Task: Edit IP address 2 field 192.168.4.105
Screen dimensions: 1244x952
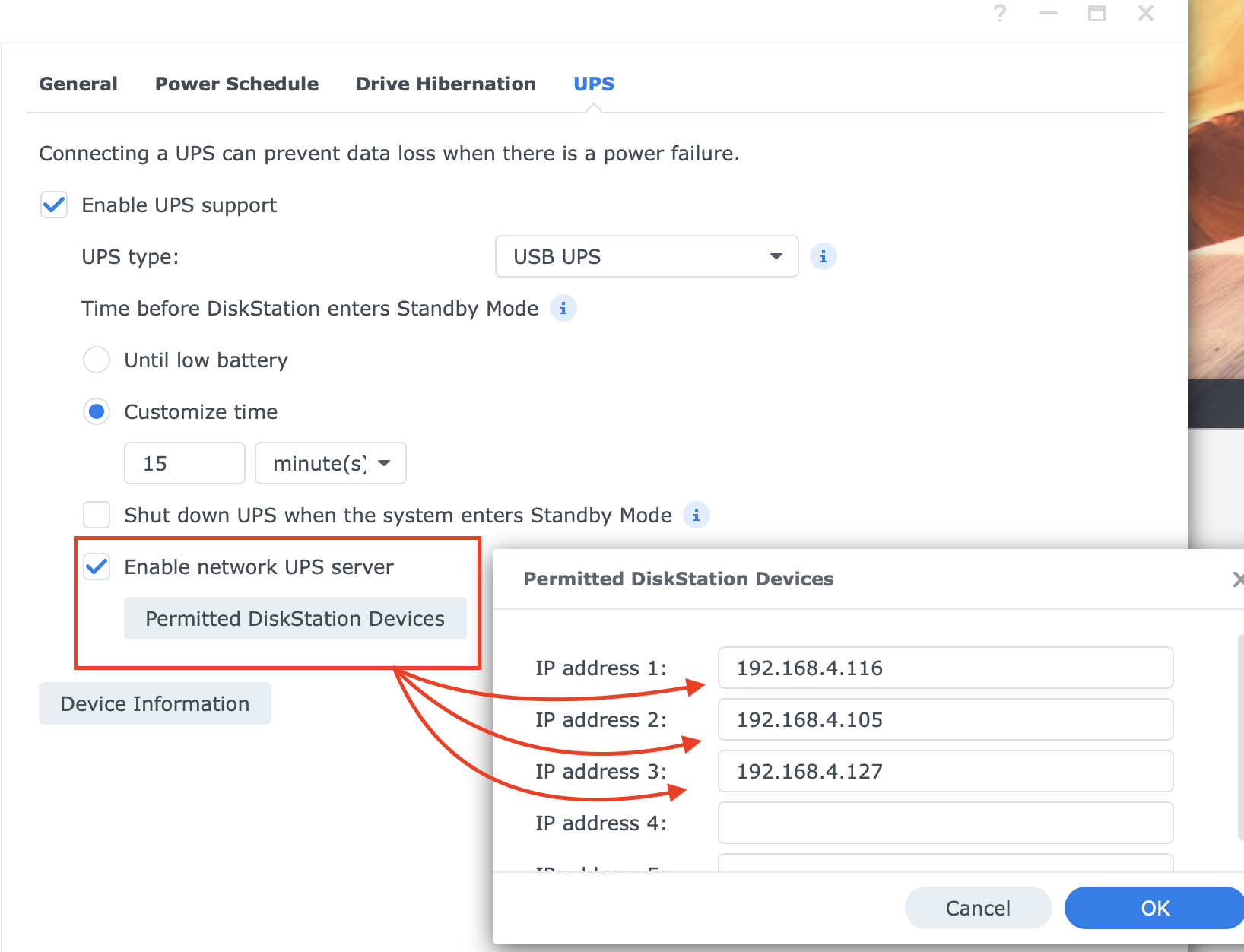Action: tap(945, 720)
